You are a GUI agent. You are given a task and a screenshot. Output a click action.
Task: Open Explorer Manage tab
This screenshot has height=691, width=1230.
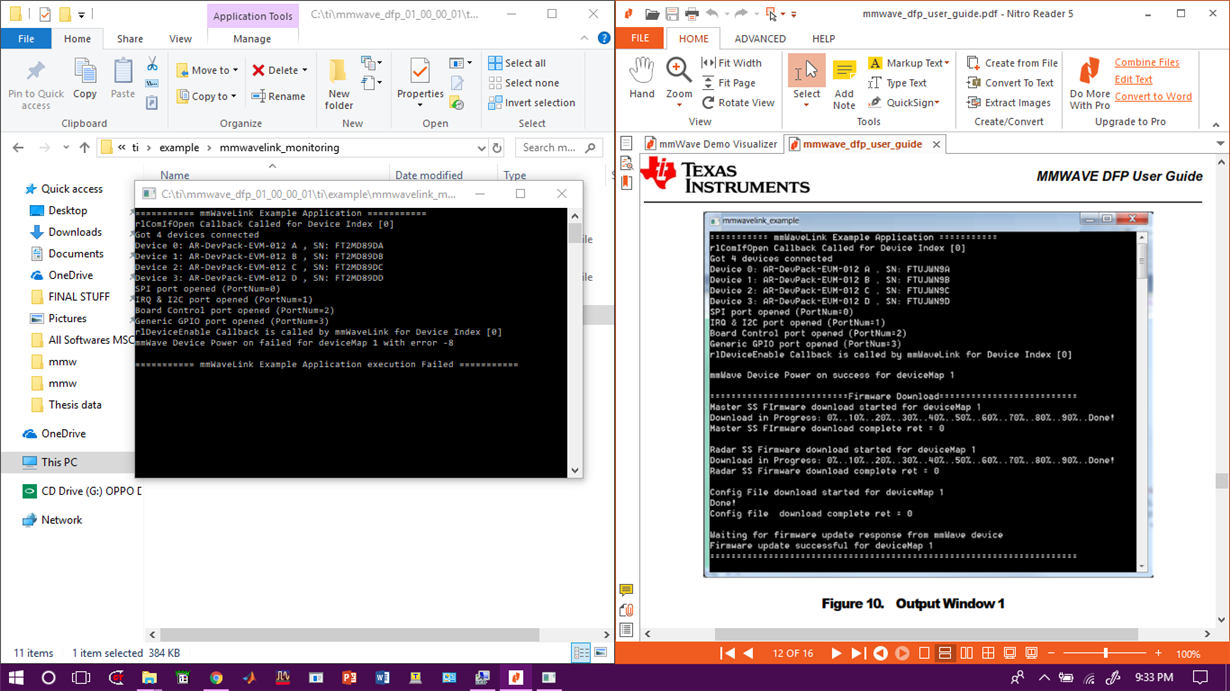[252, 39]
